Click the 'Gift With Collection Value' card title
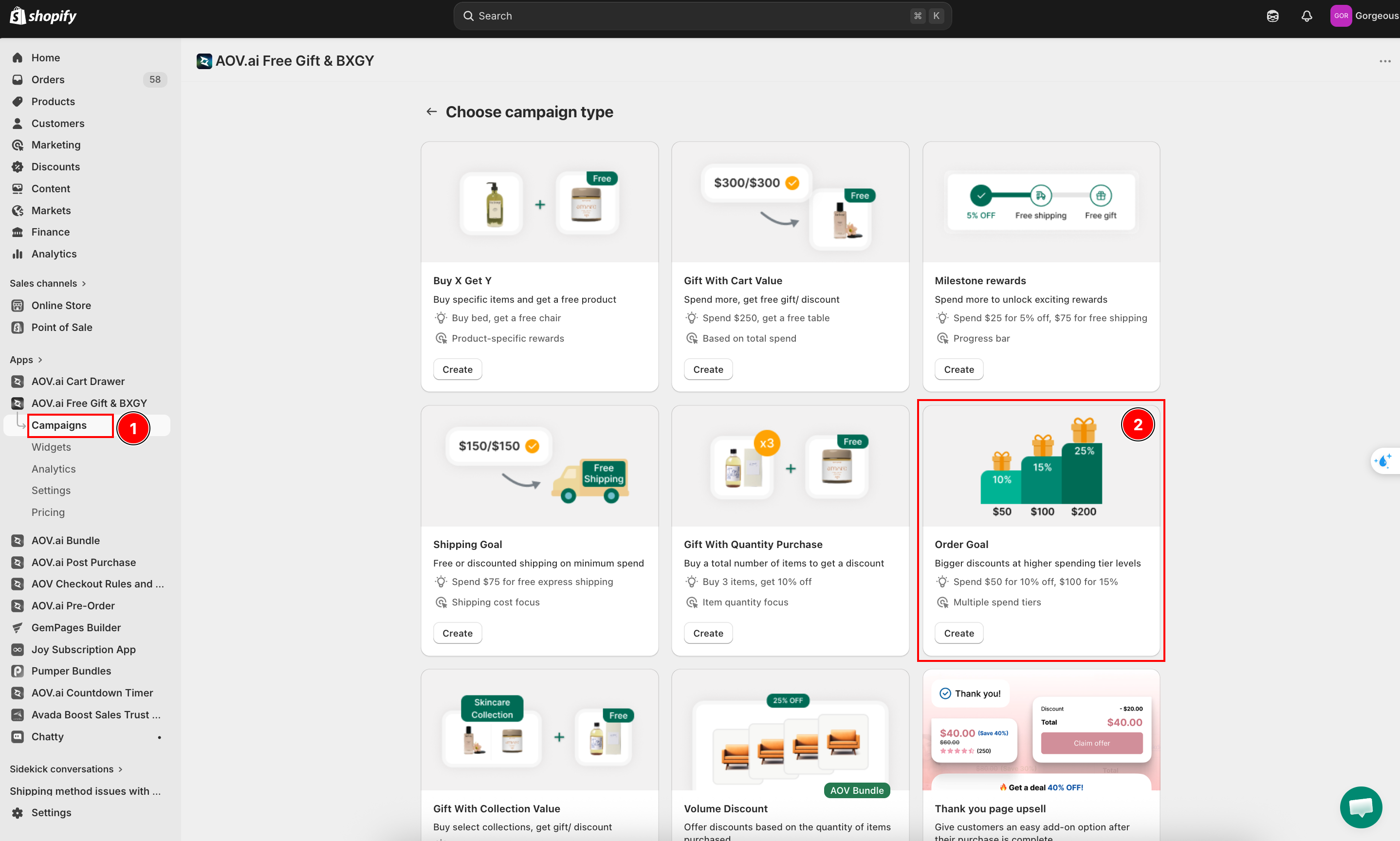Screen dimensions: 1400x841 click(497, 809)
